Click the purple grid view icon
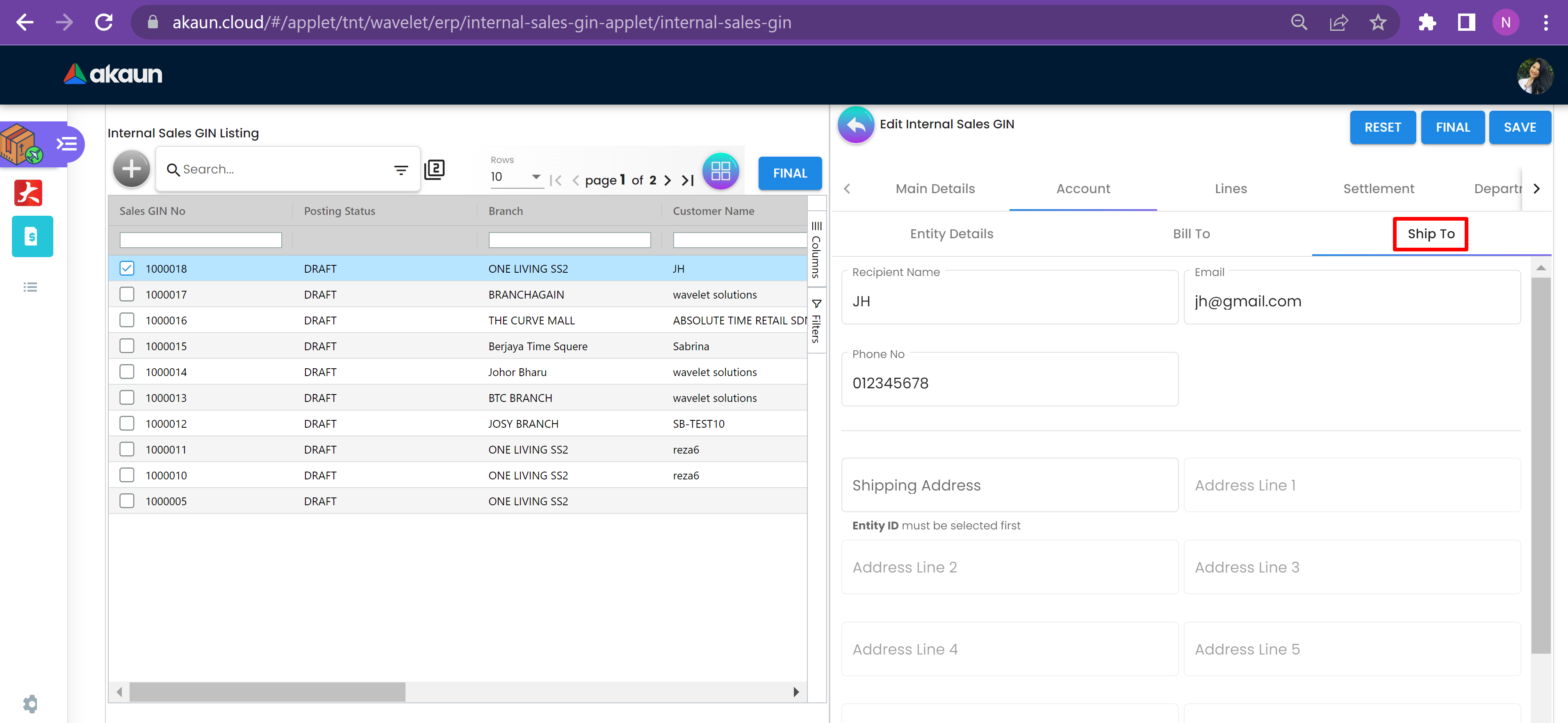1568x723 pixels. [720, 171]
